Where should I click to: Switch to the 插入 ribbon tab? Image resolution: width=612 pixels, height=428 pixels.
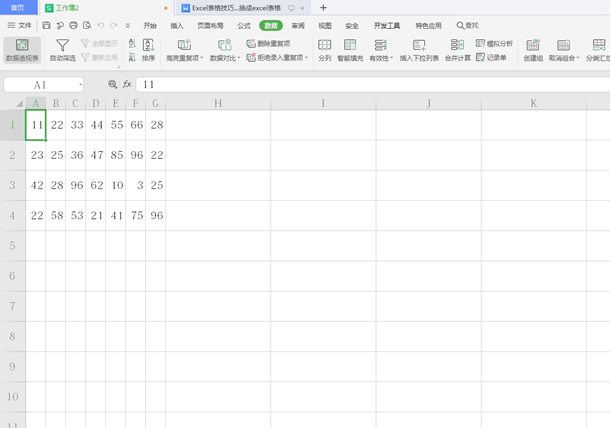(177, 26)
